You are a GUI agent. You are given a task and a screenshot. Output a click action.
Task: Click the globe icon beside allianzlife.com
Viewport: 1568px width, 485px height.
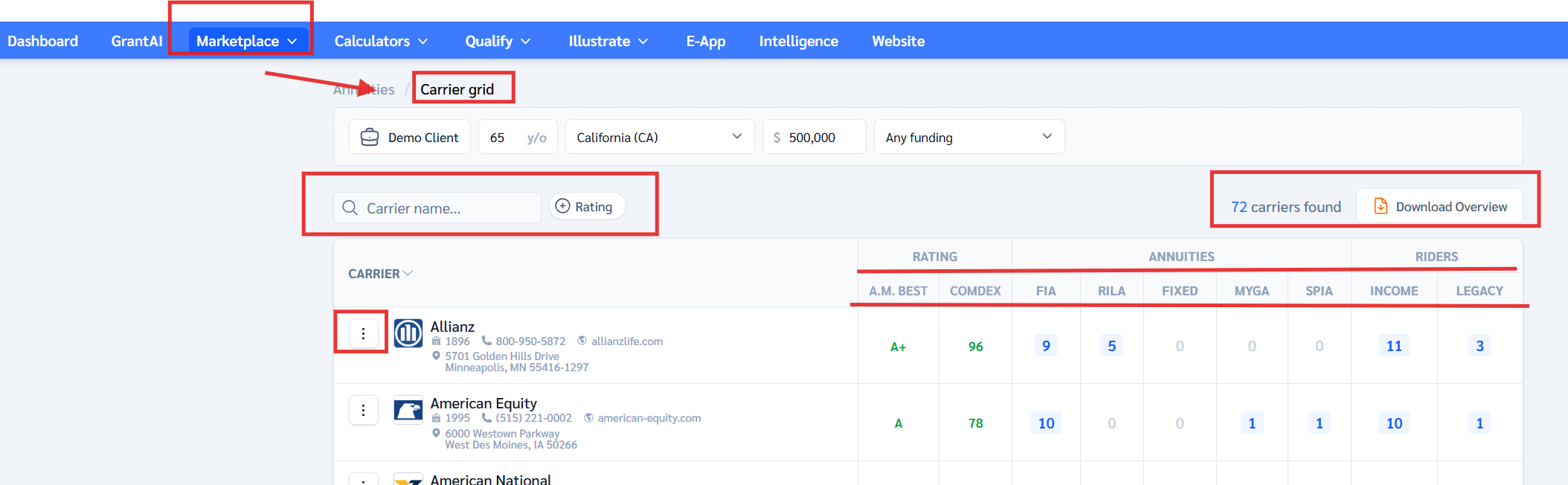582,341
